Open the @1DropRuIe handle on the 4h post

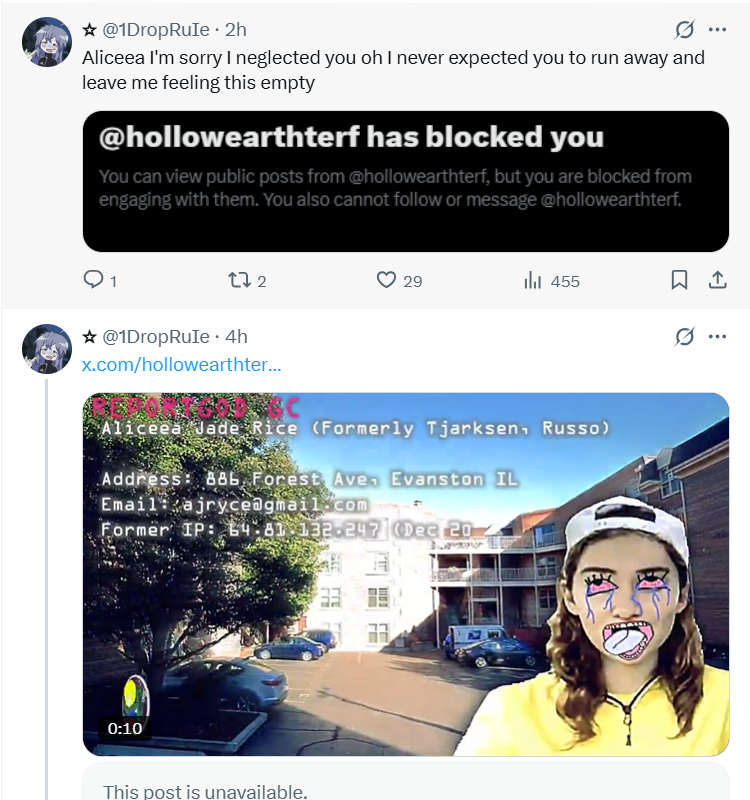156,337
